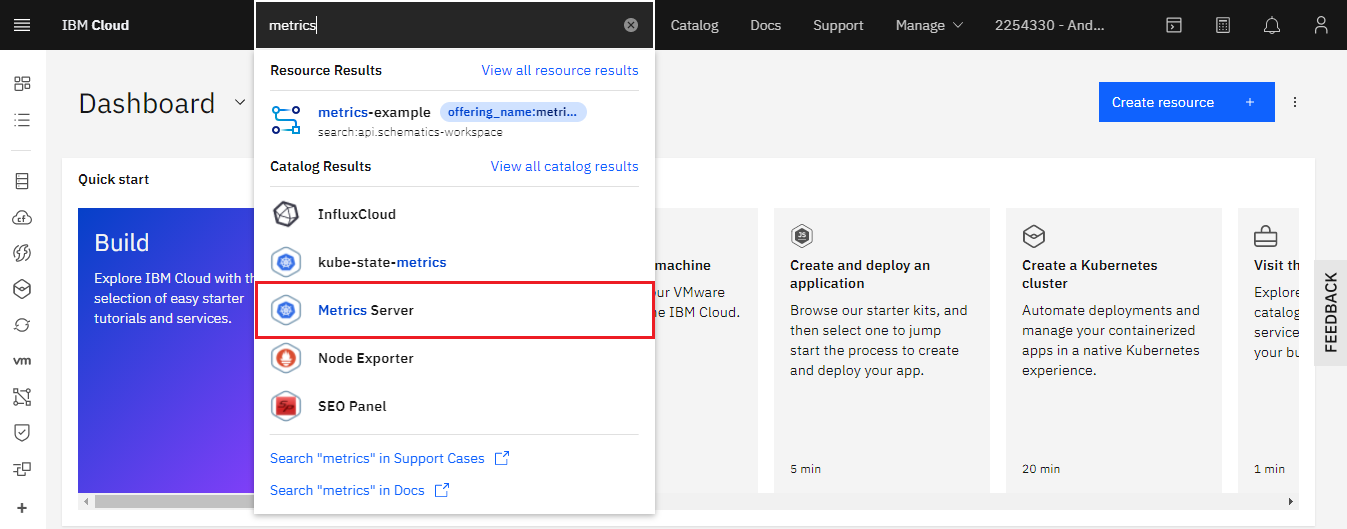Click the Node Exporter hexagon icon

click(x=286, y=358)
